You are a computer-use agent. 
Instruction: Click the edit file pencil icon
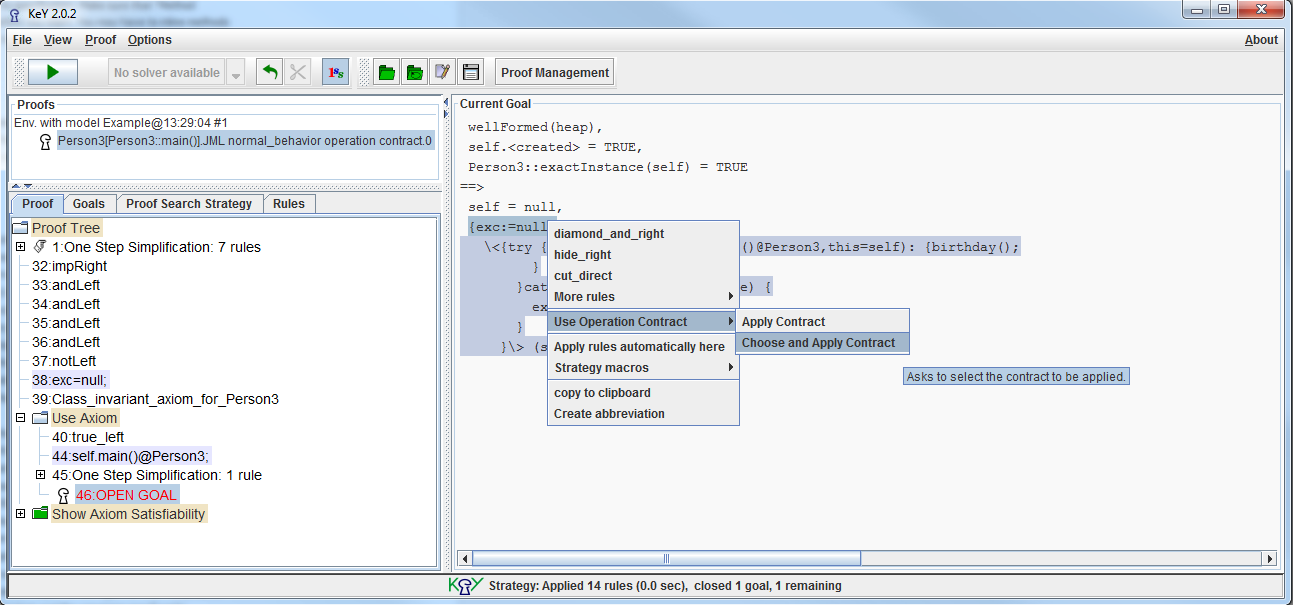click(443, 72)
